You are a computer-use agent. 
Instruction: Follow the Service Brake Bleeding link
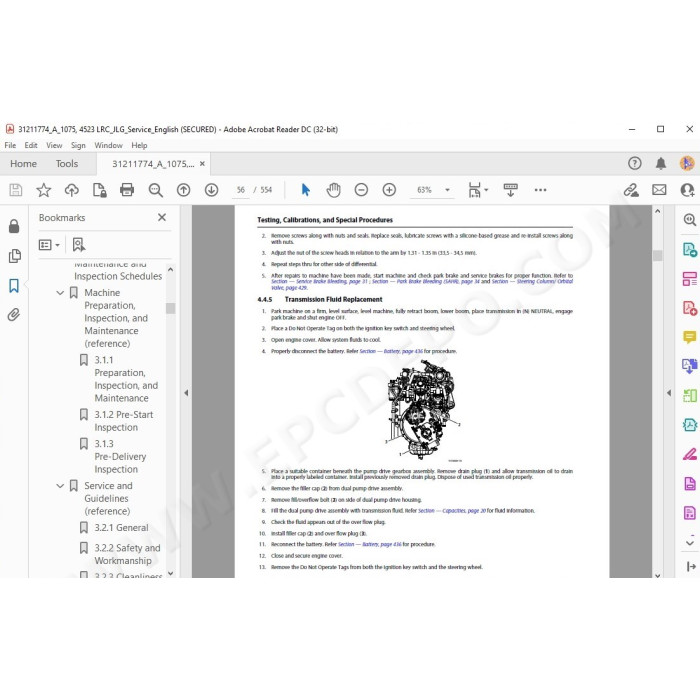[x=319, y=282]
